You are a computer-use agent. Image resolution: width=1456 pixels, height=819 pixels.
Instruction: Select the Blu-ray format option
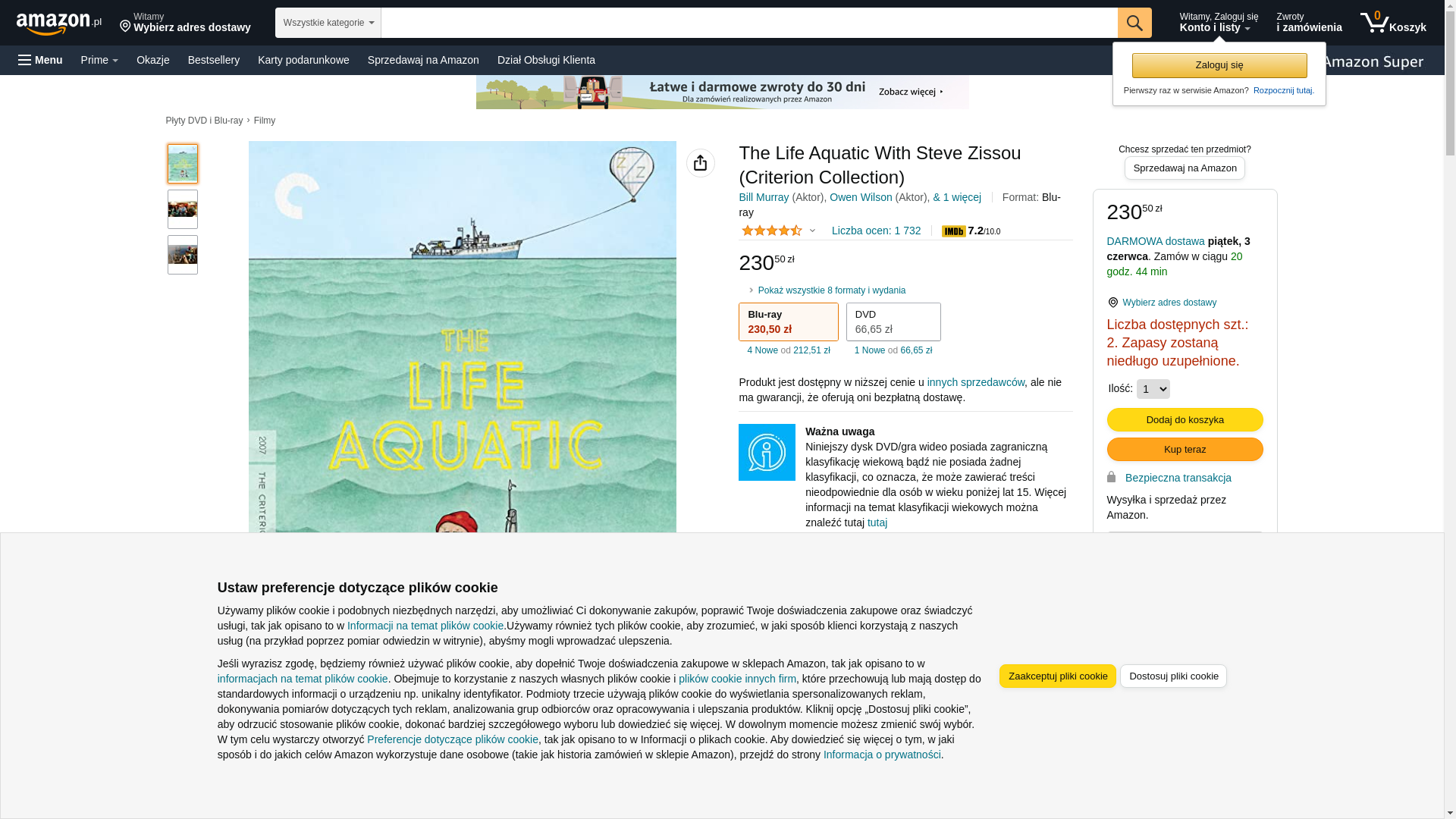(x=788, y=322)
